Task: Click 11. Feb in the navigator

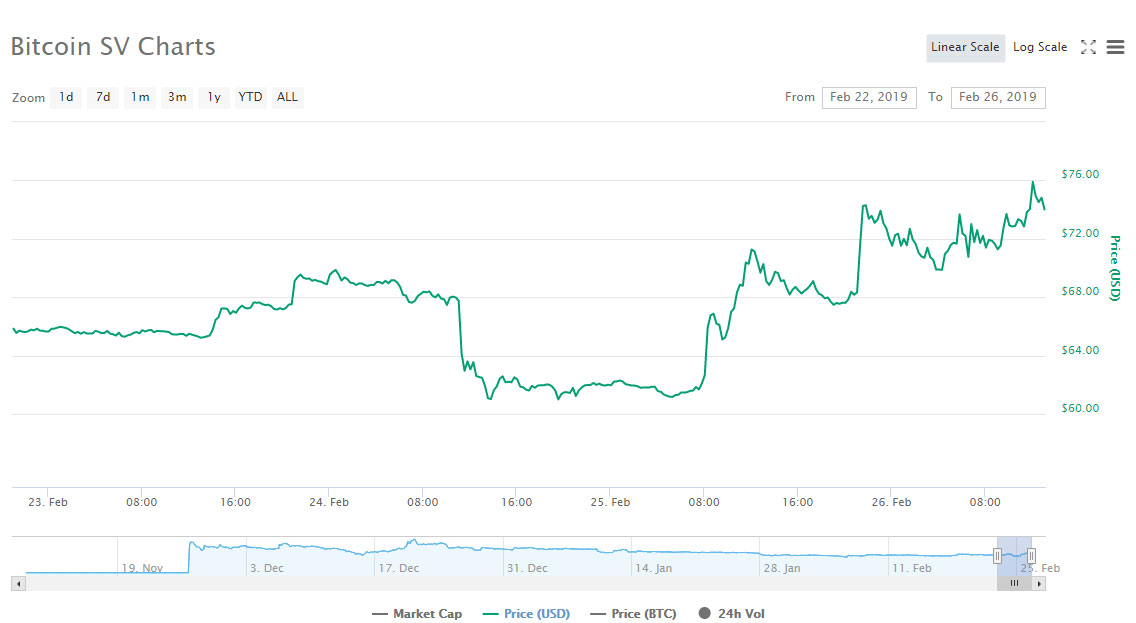Action: coord(911,568)
